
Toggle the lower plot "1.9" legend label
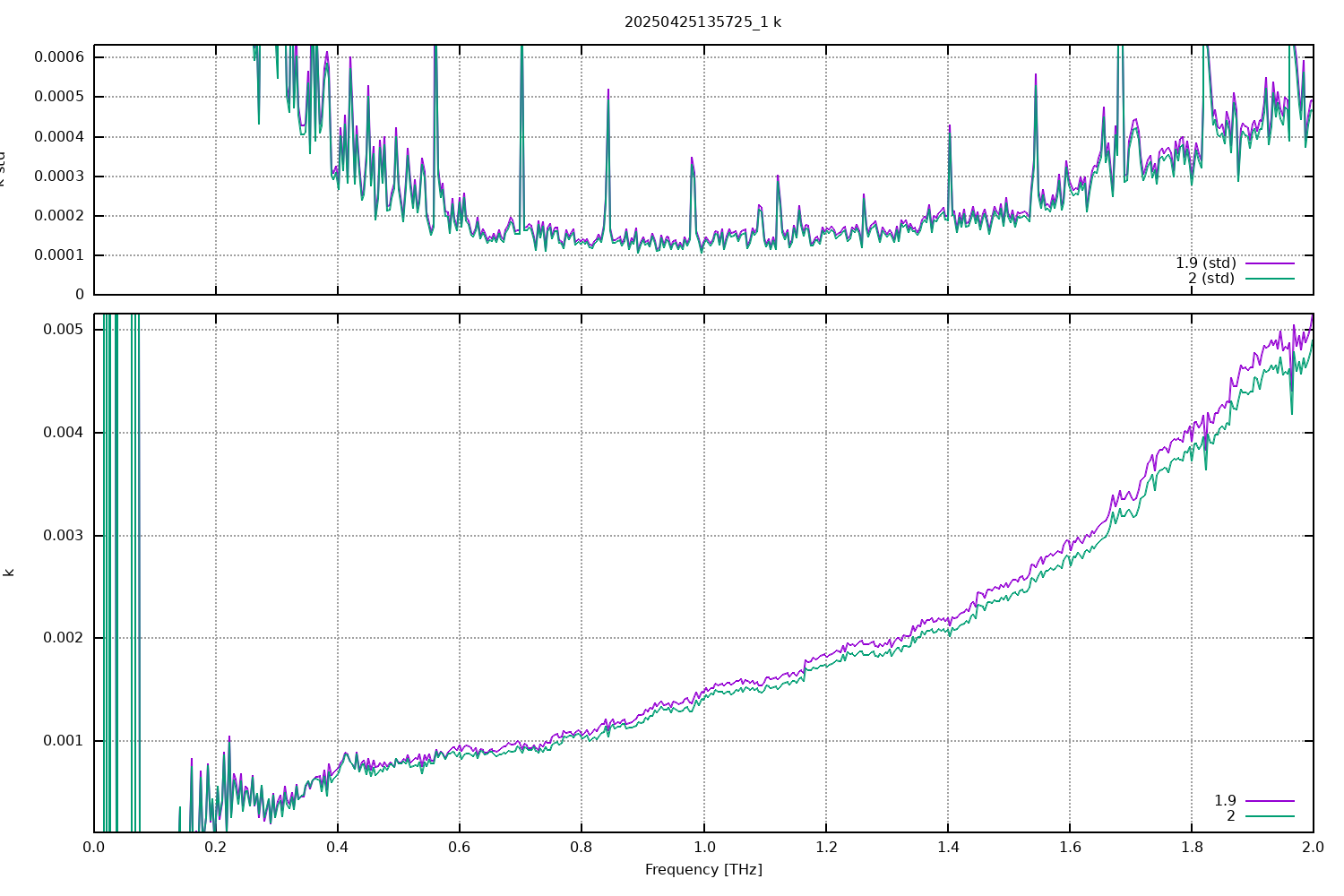(1225, 801)
